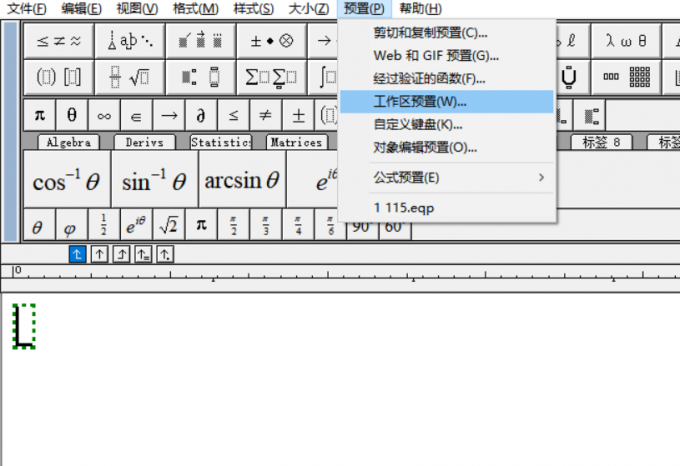The height and width of the screenshot is (466, 680).
Task: Open the 文件(F) menu
Action: [x=27, y=9]
